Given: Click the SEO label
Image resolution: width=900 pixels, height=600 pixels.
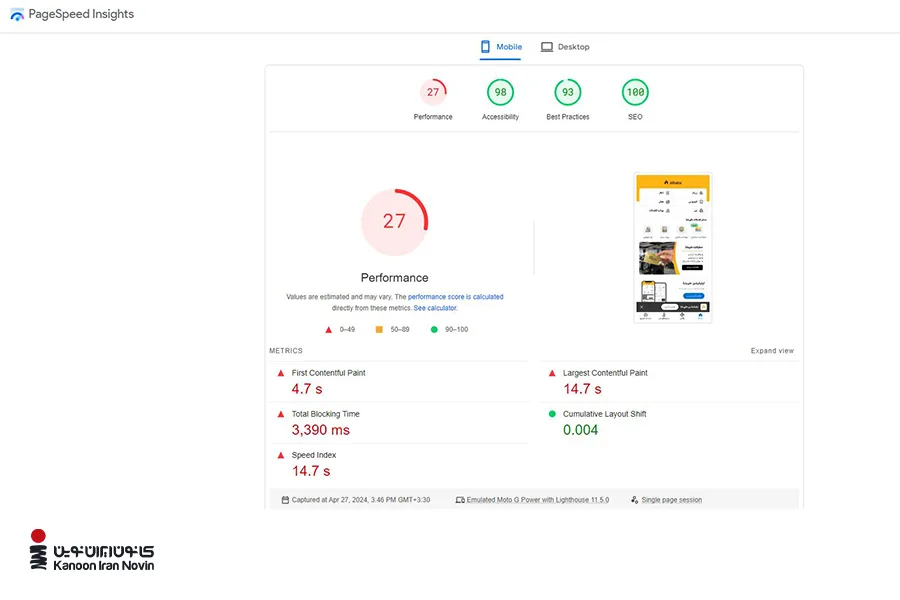Looking at the screenshot, I should 635,117.
